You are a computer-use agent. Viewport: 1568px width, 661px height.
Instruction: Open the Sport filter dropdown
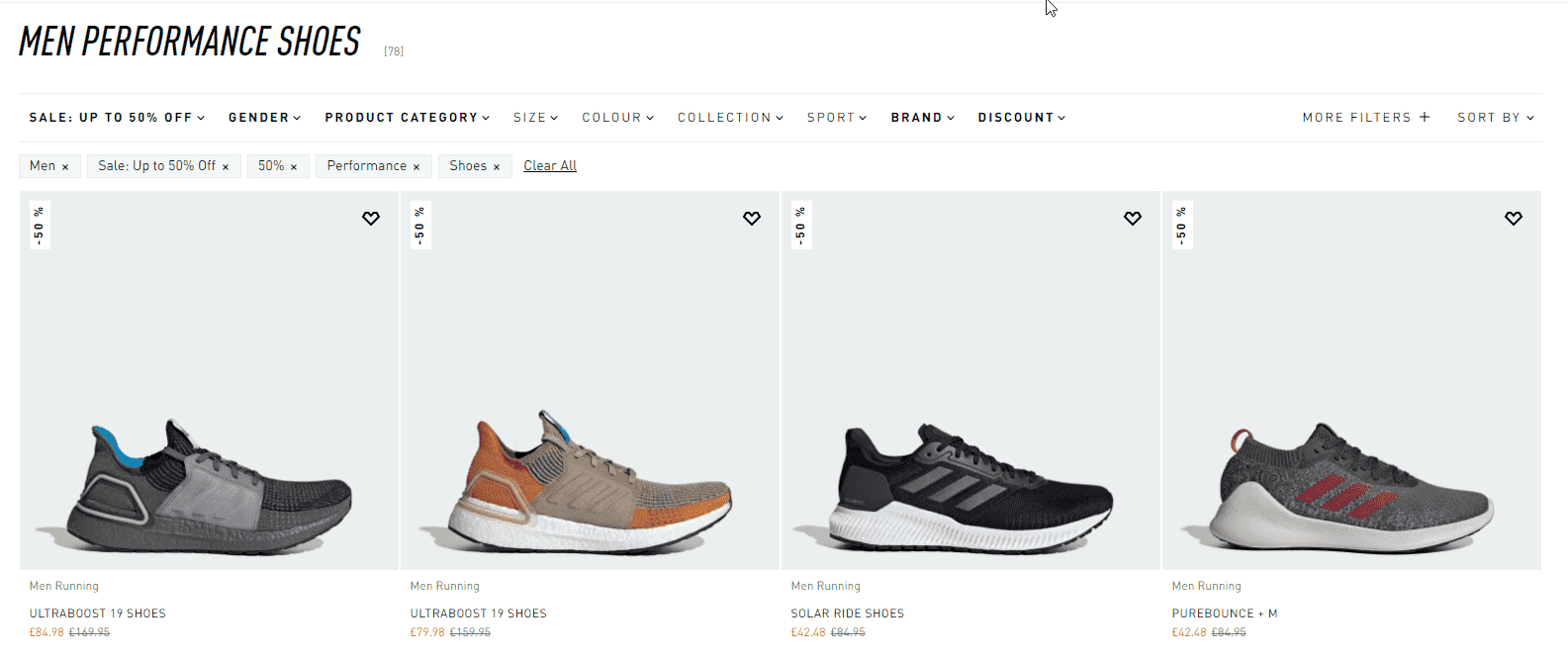point(837,118)
